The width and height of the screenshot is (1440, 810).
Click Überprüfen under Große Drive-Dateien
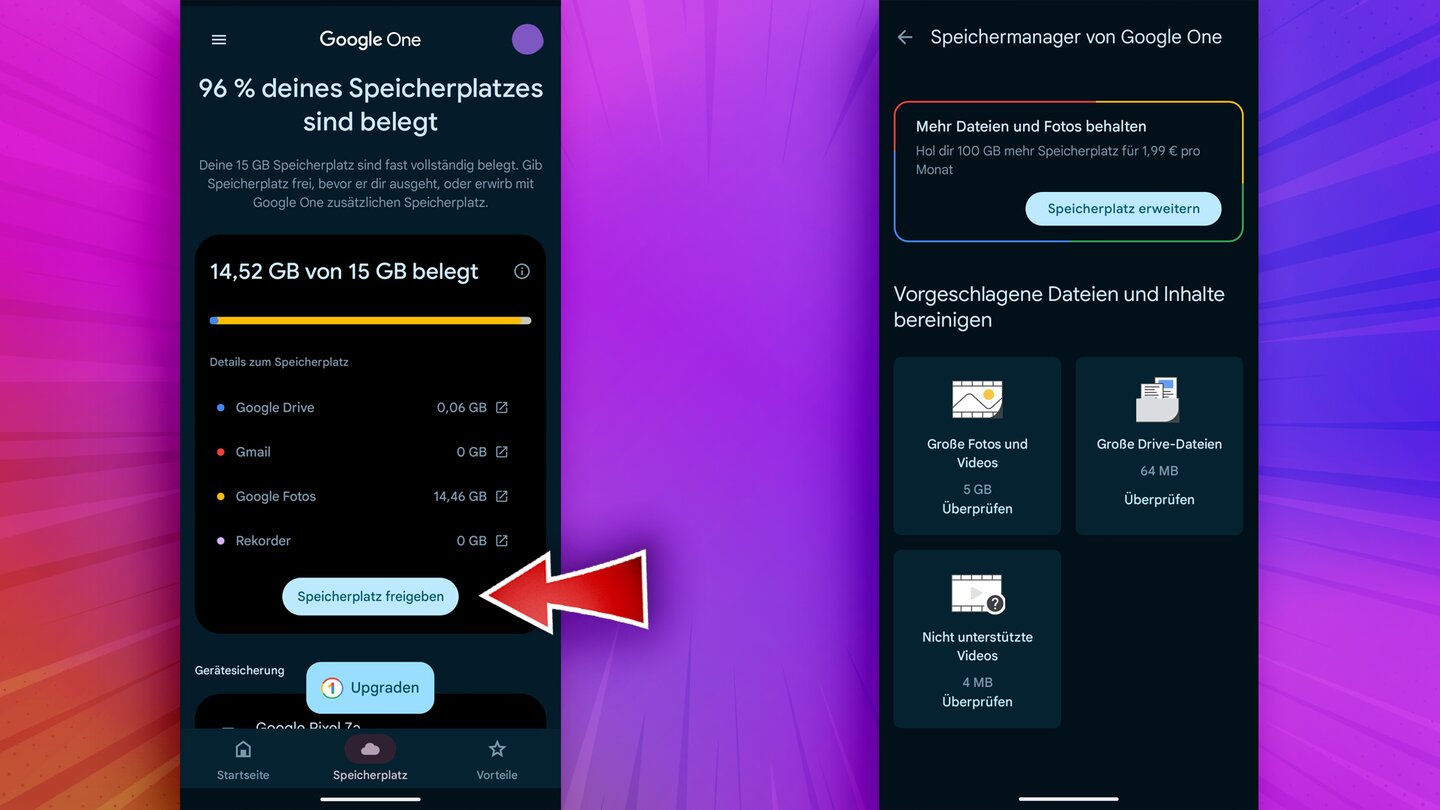1159,499
